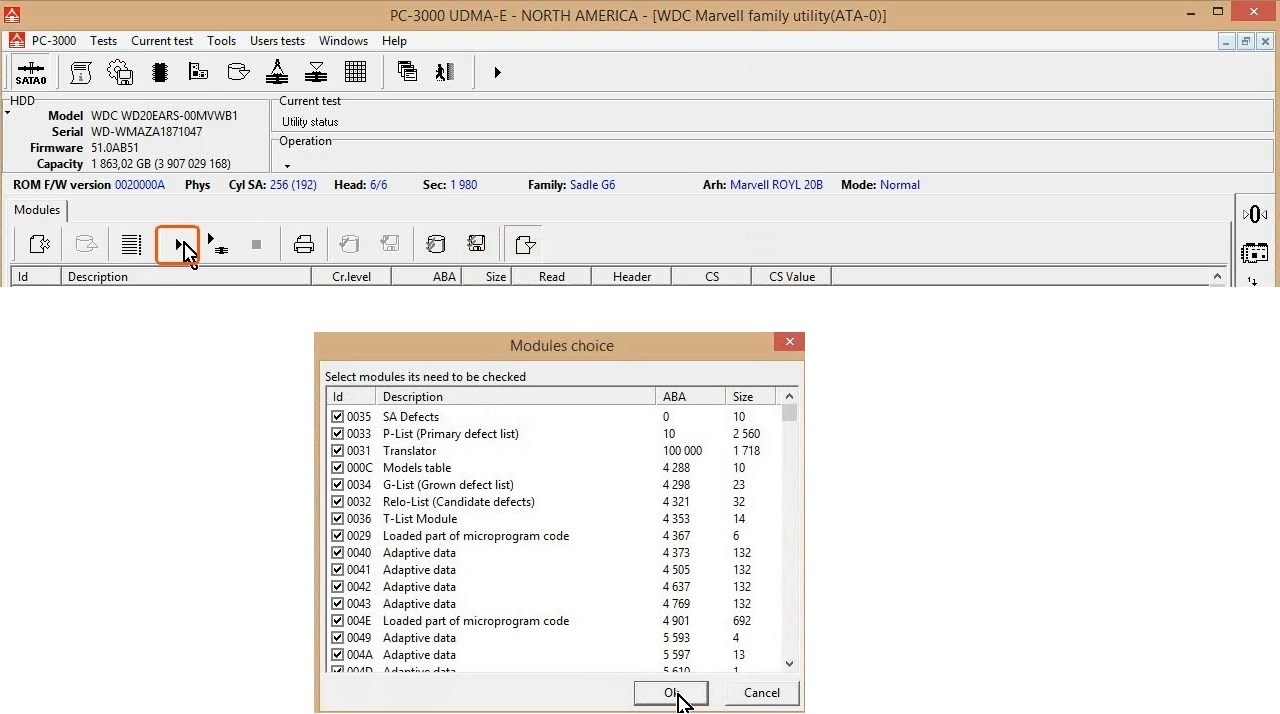Click the scroll with info icon in toolbar
1280x714 pixels.
tap(81, 72)
